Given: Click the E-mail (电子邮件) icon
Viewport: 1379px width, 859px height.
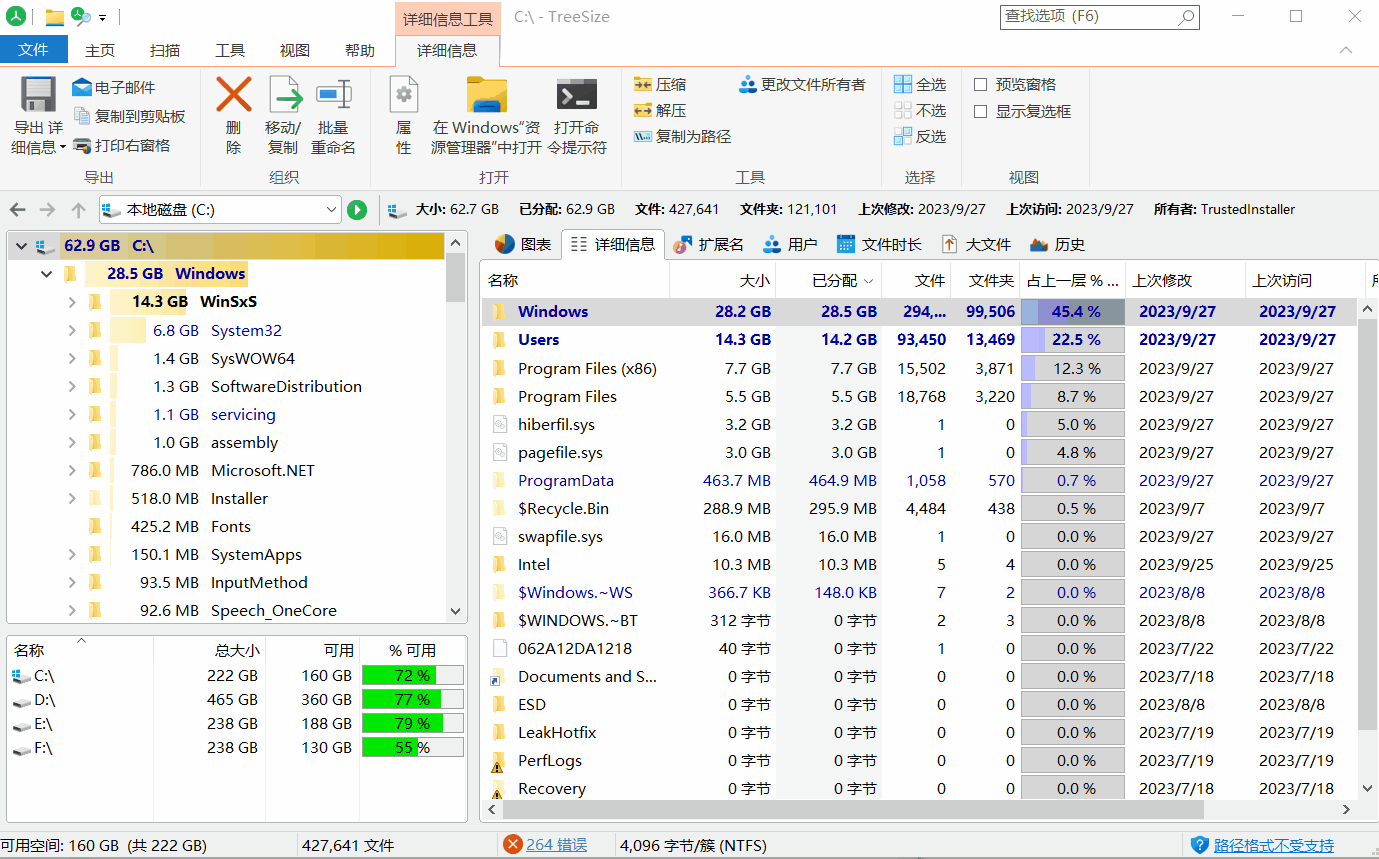Looking at the screenshot, I should tap(82, 88).
